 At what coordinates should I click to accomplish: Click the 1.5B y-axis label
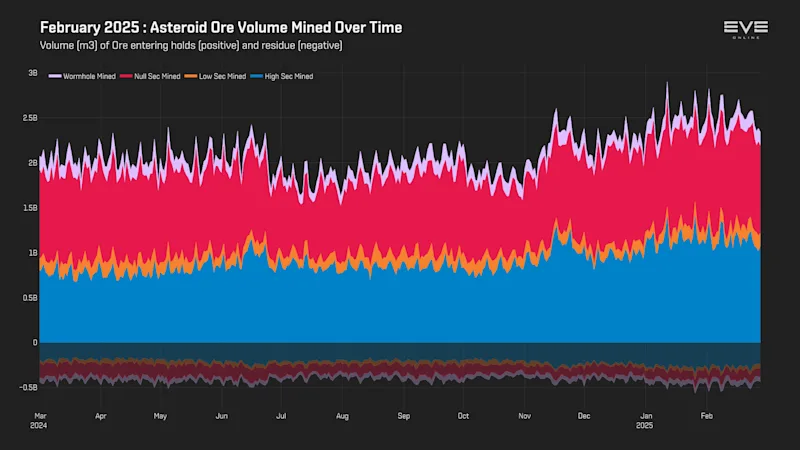point(30,208)
